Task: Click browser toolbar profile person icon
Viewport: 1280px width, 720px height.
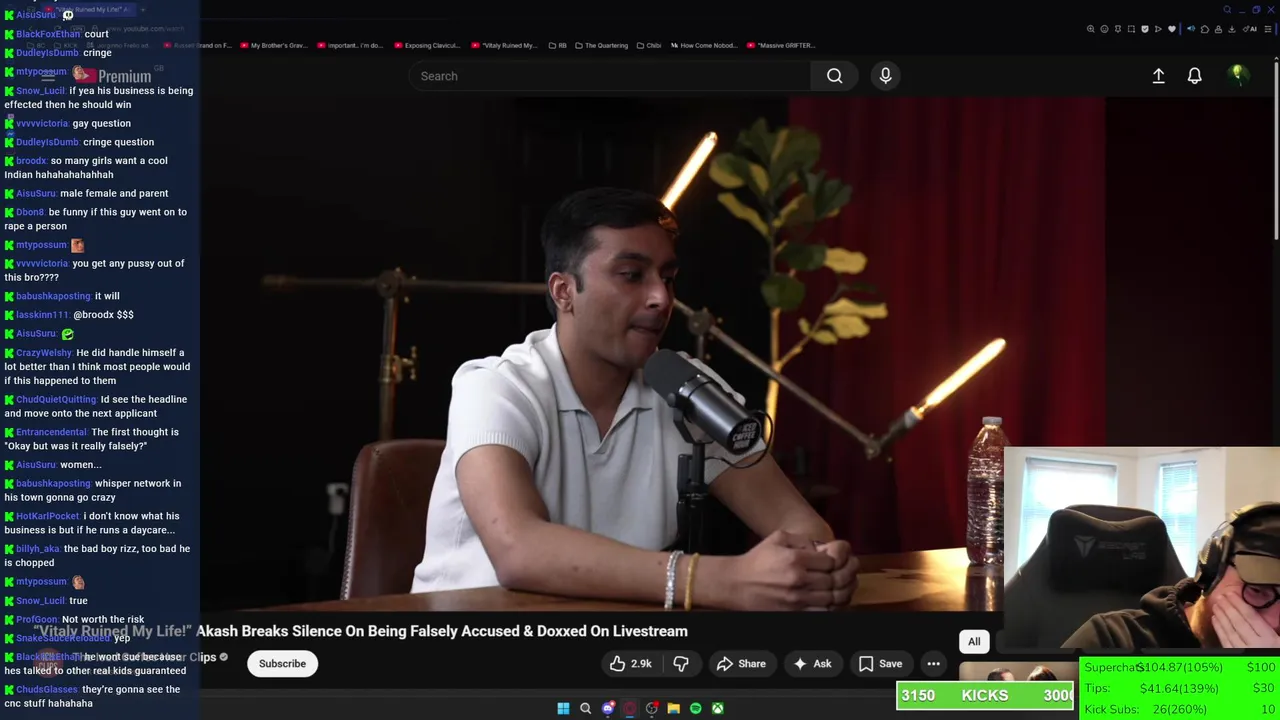Action: click(1218, 29)
